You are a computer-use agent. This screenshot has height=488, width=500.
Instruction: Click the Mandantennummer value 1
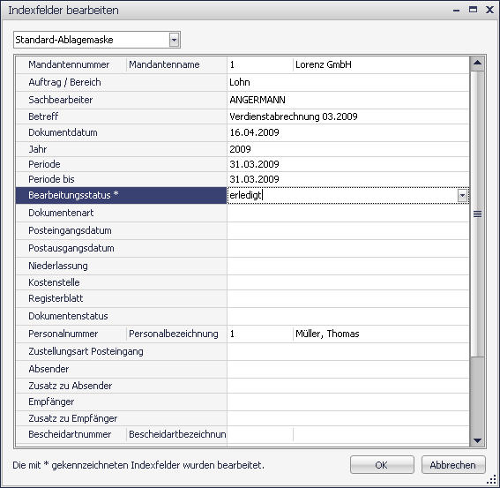pyautogui.click(x=260, y=65)
